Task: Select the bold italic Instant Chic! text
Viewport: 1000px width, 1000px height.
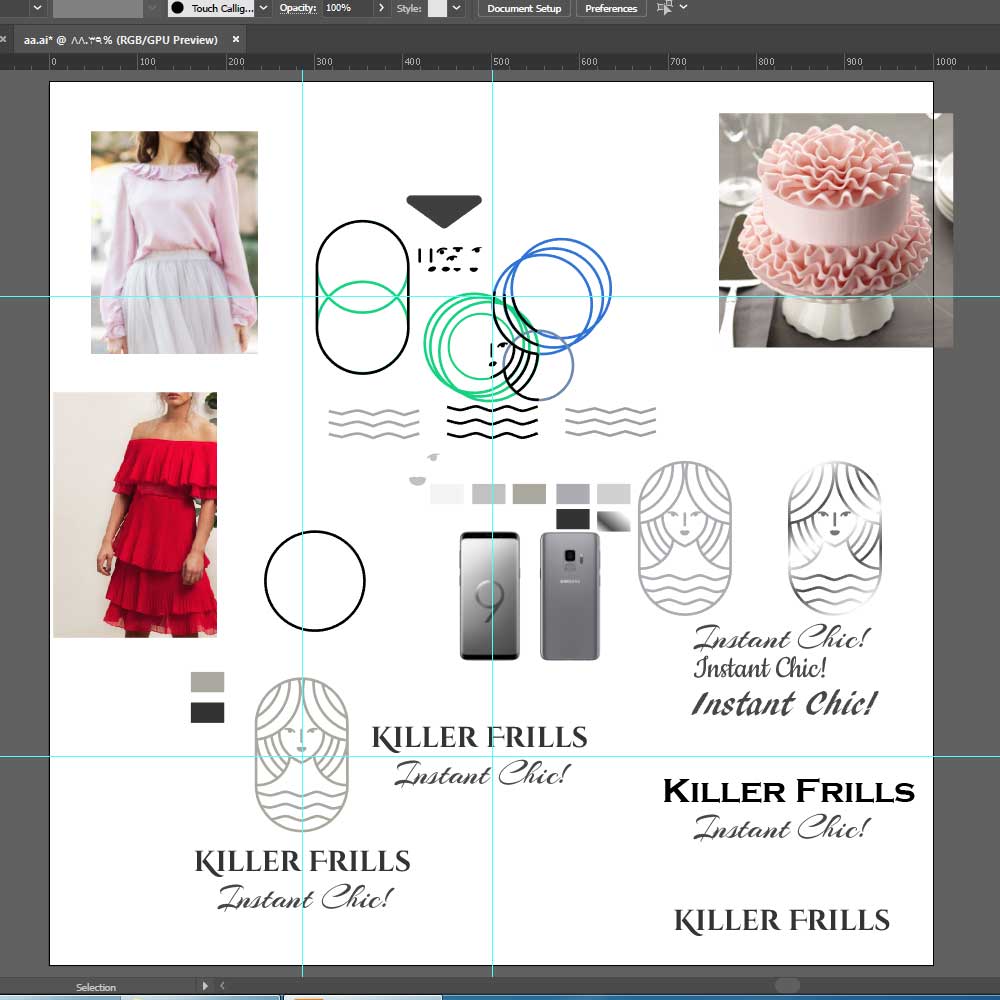Action: (x=785, y=704)
